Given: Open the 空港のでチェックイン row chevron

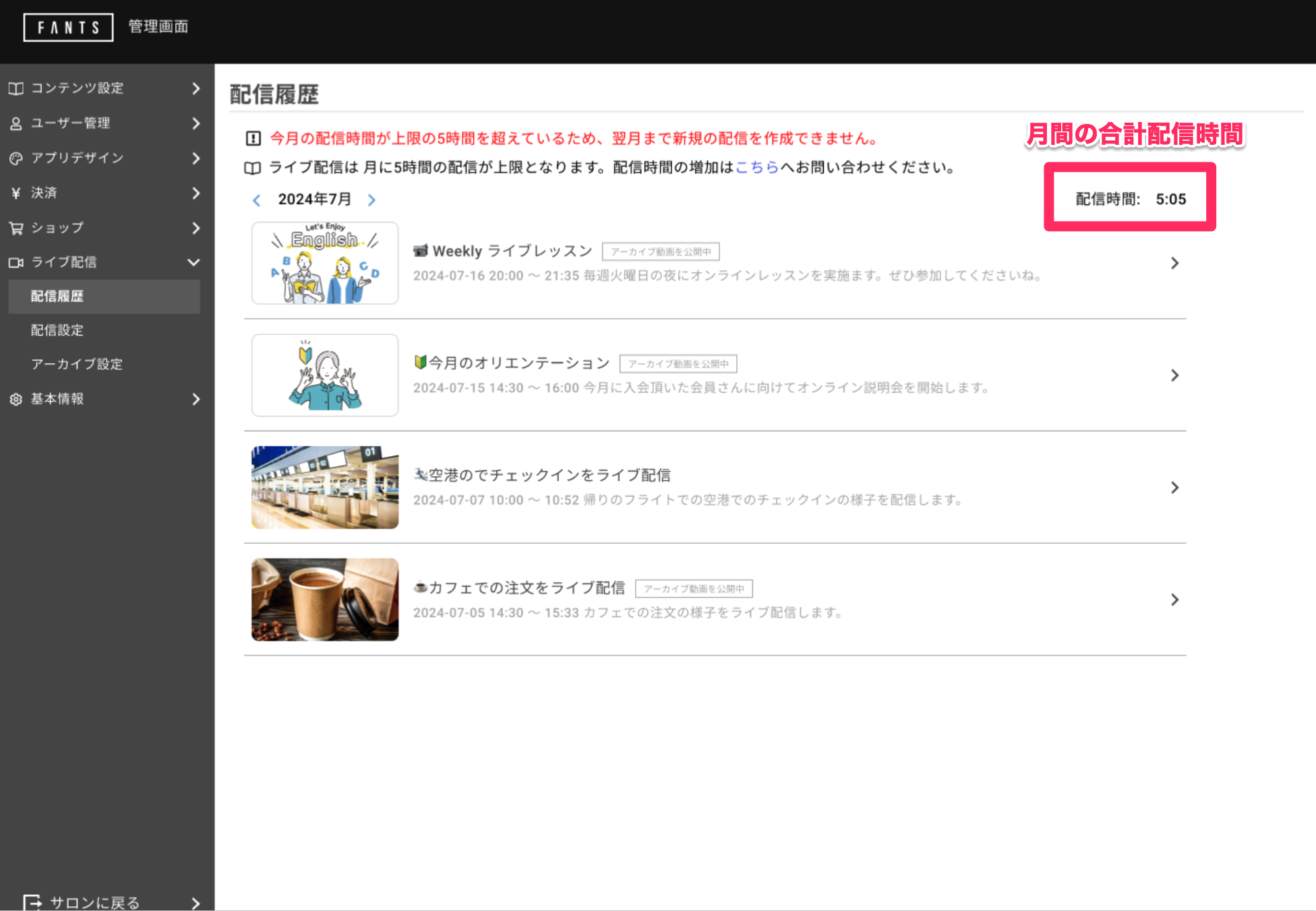Looking at the screenshot, I should tap(1174, 487).
